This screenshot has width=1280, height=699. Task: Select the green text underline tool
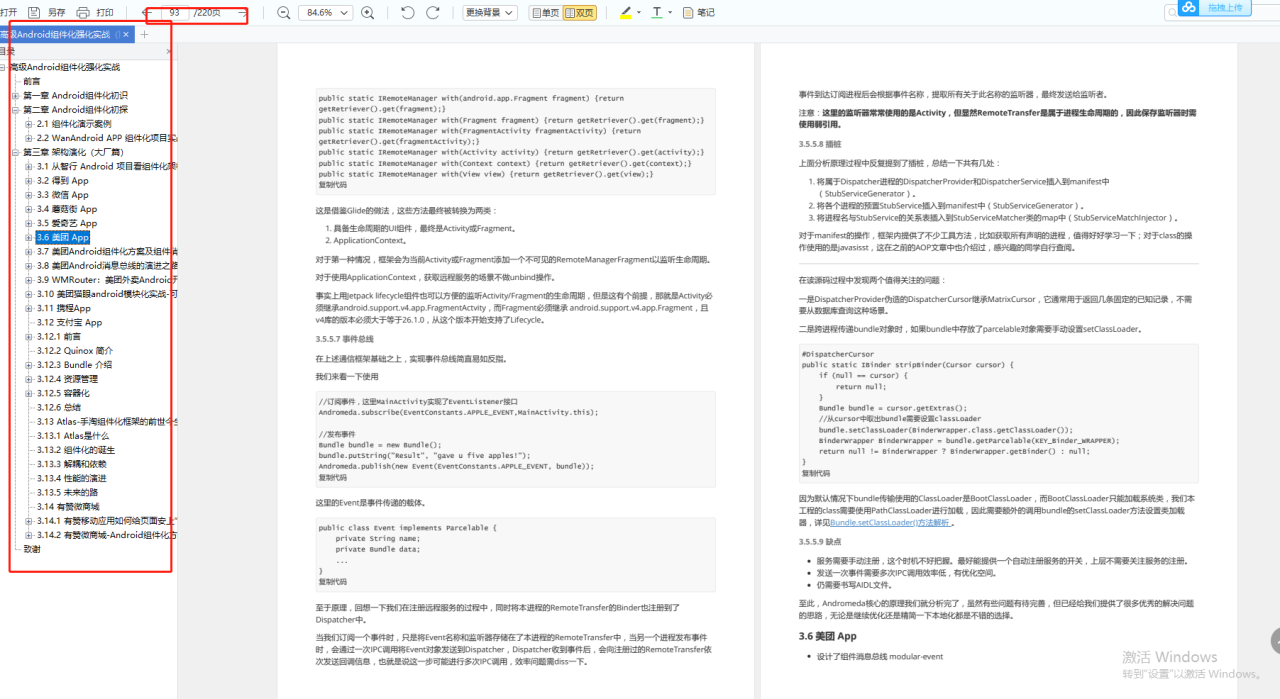(x=656, y=12)
